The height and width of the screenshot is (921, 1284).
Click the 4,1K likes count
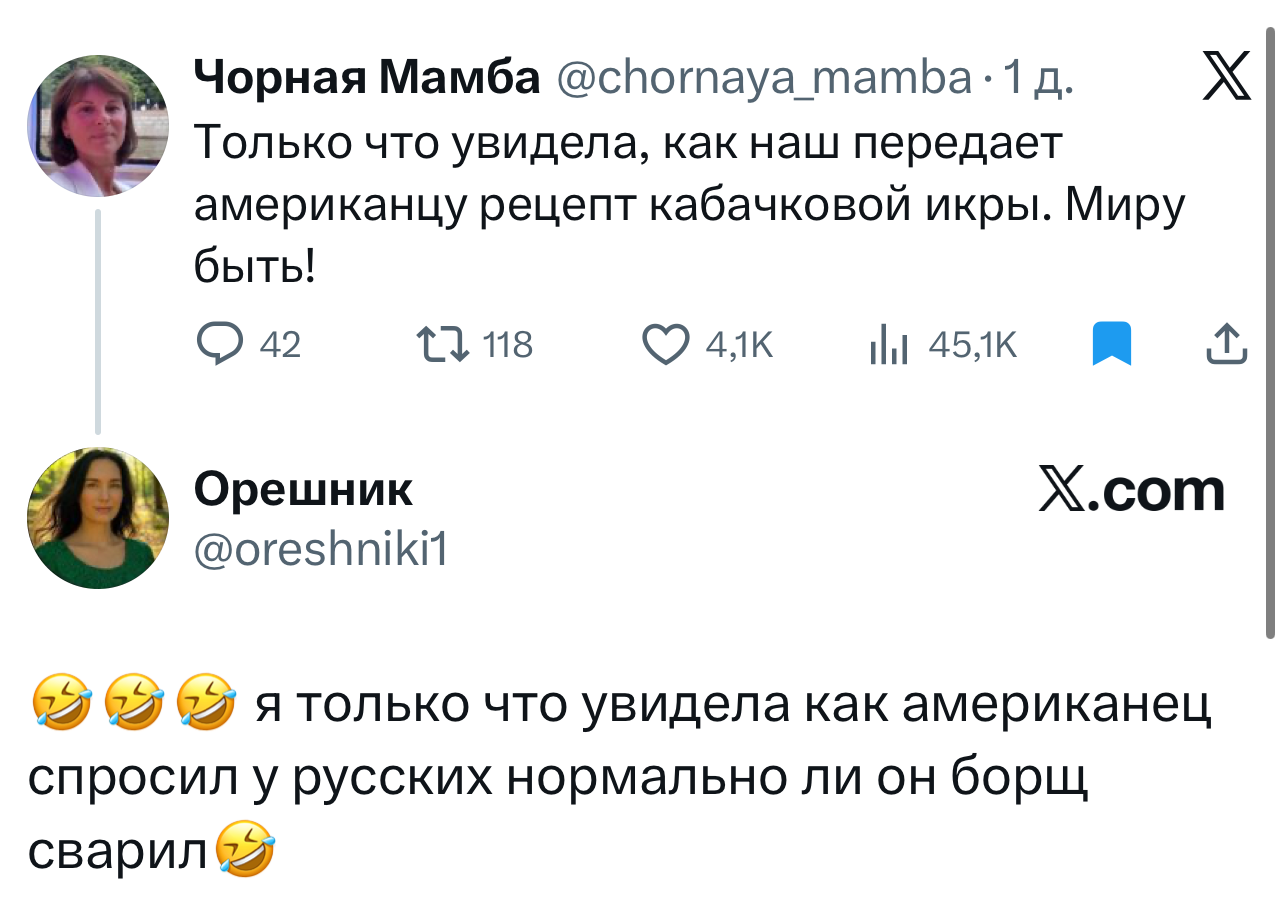coord(739,345)
